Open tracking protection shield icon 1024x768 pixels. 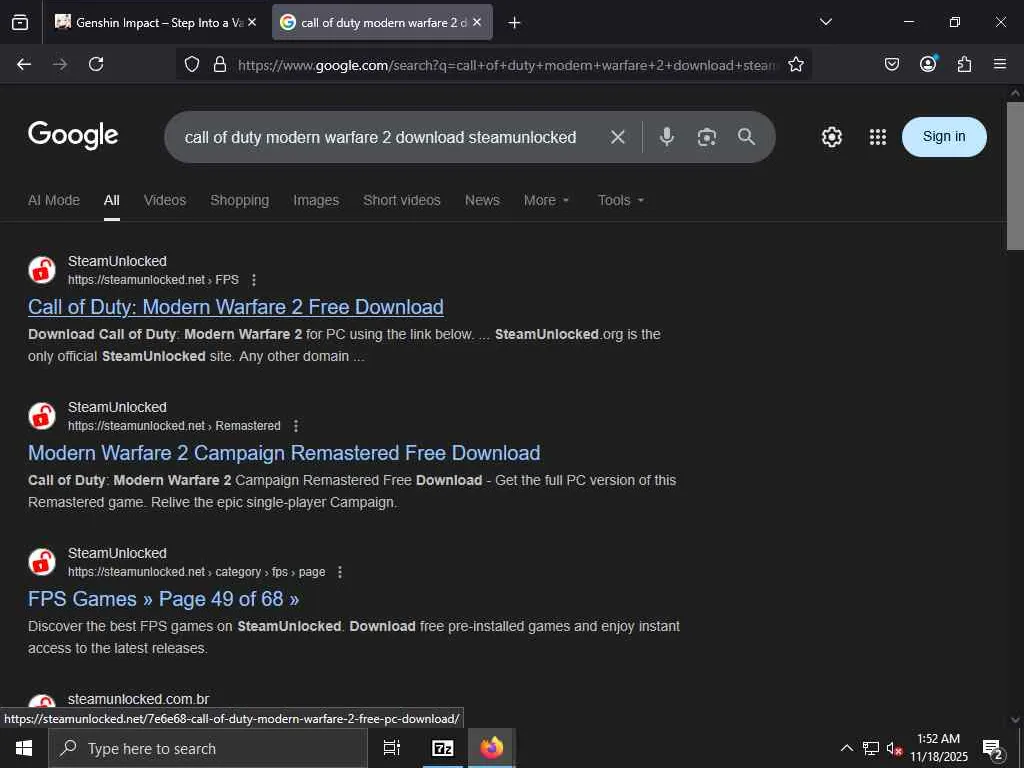tap(191, 64)
